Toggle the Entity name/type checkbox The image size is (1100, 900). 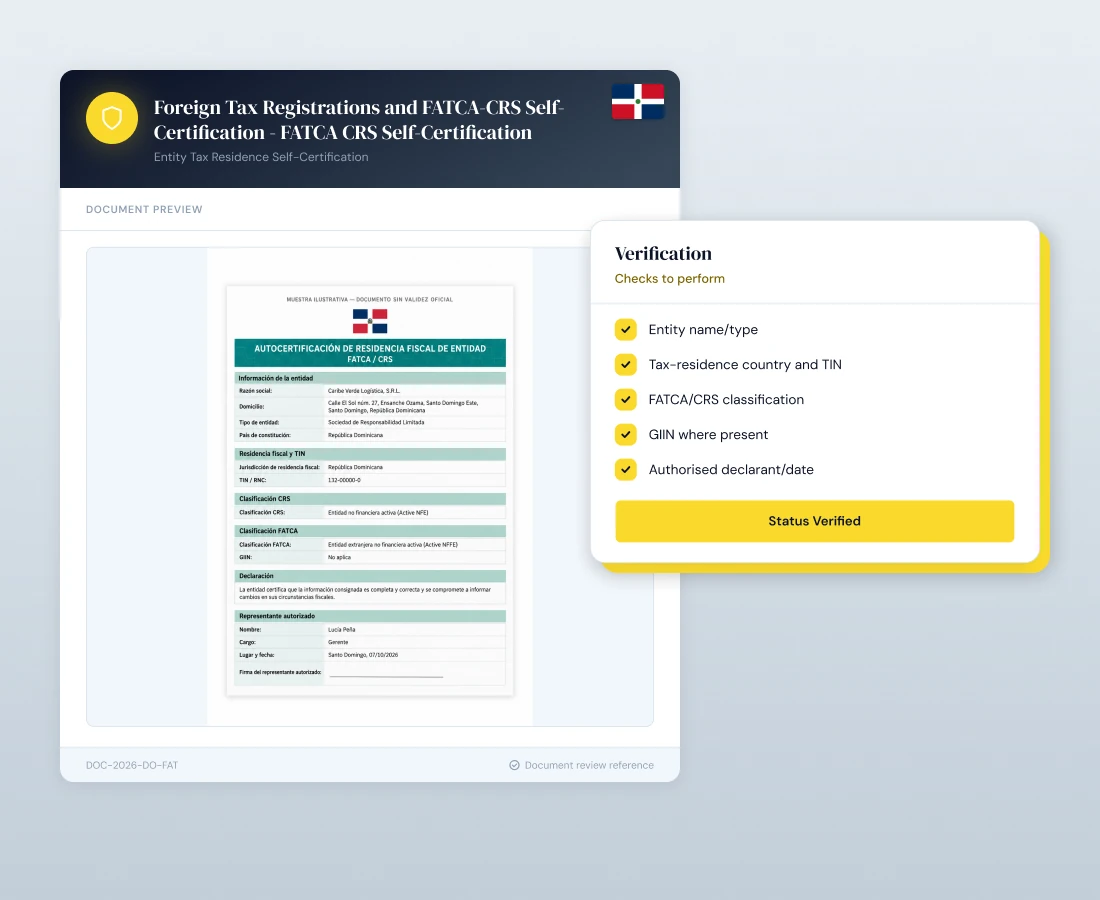[626, 330]
